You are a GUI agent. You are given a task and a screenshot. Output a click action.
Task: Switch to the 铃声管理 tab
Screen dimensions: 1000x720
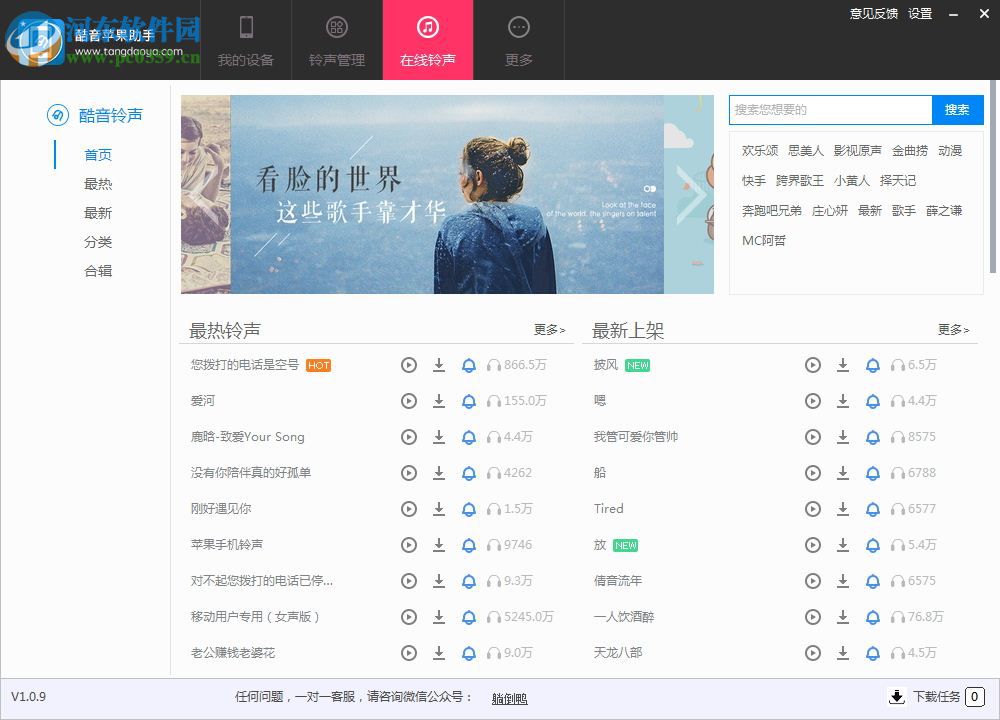[336, 40]
